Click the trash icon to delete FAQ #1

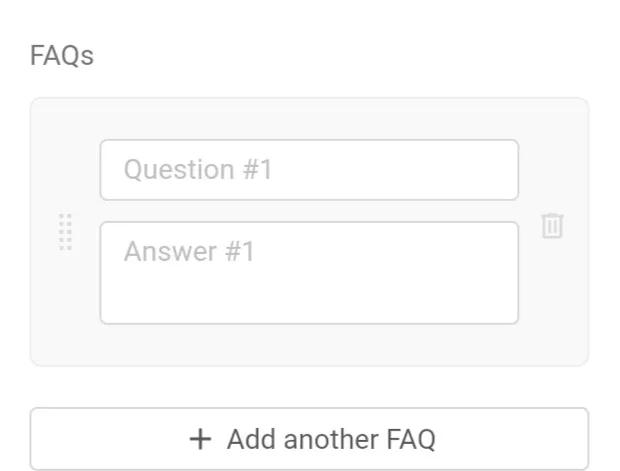[x=552, y=226]
